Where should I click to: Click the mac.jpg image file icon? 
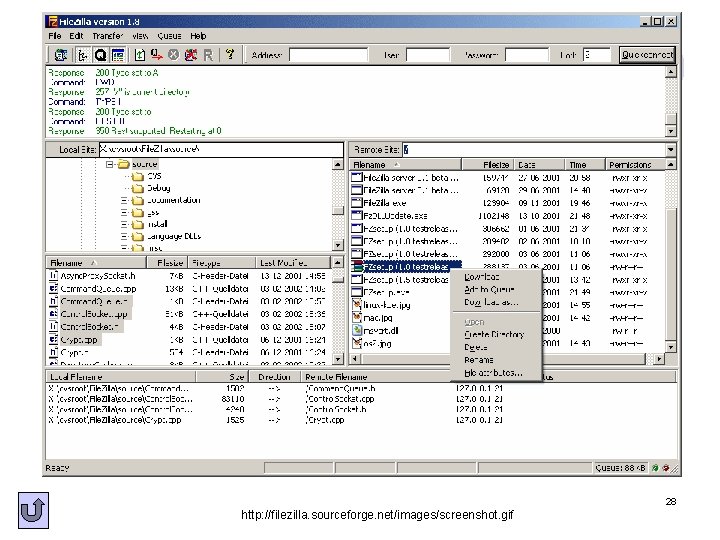coord(357,318)
